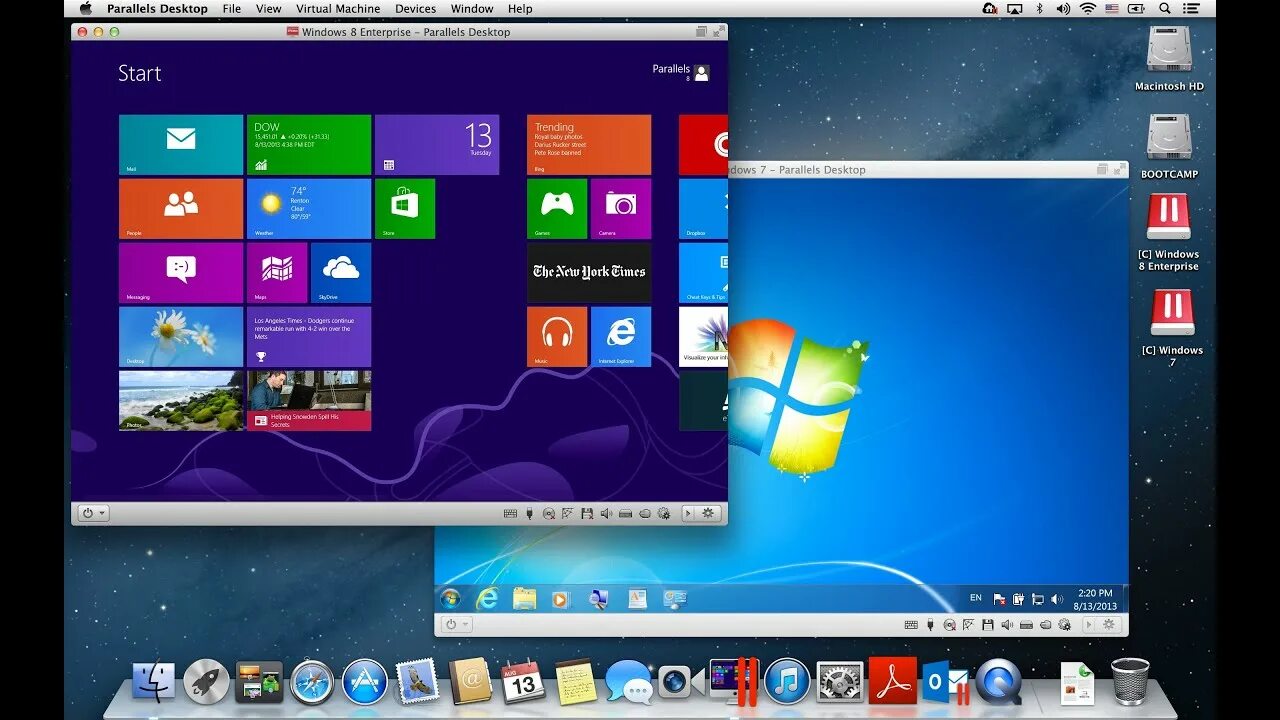This screenshot has height=720, width=1280.
Task: Open gear settings in Windows 7 window status bar
Action: coord(1109,624)
